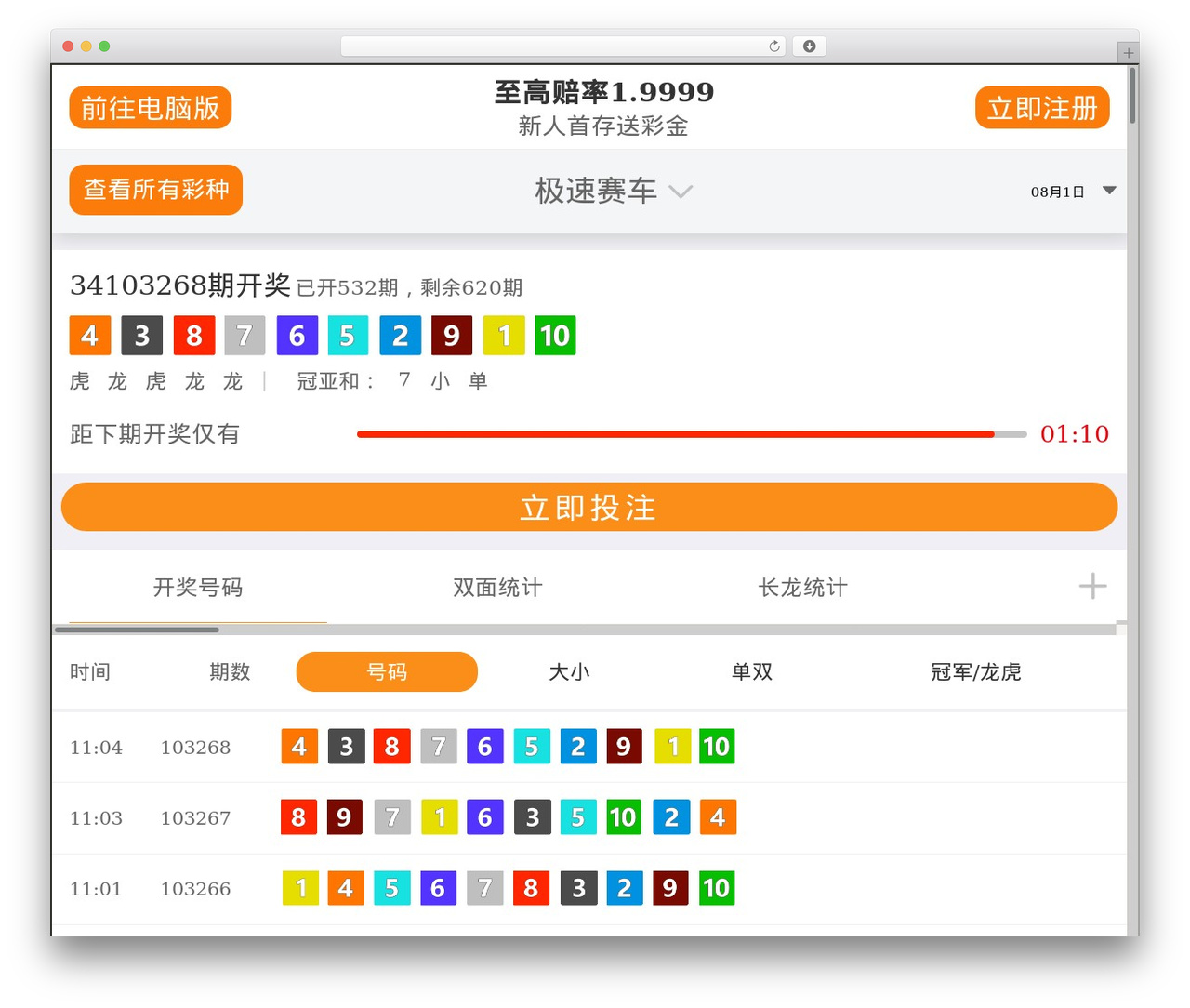The height and width of the screenshot is (1008, 1190).
Task: Click the orange 立即投注 button
Action: coord(589,507)
